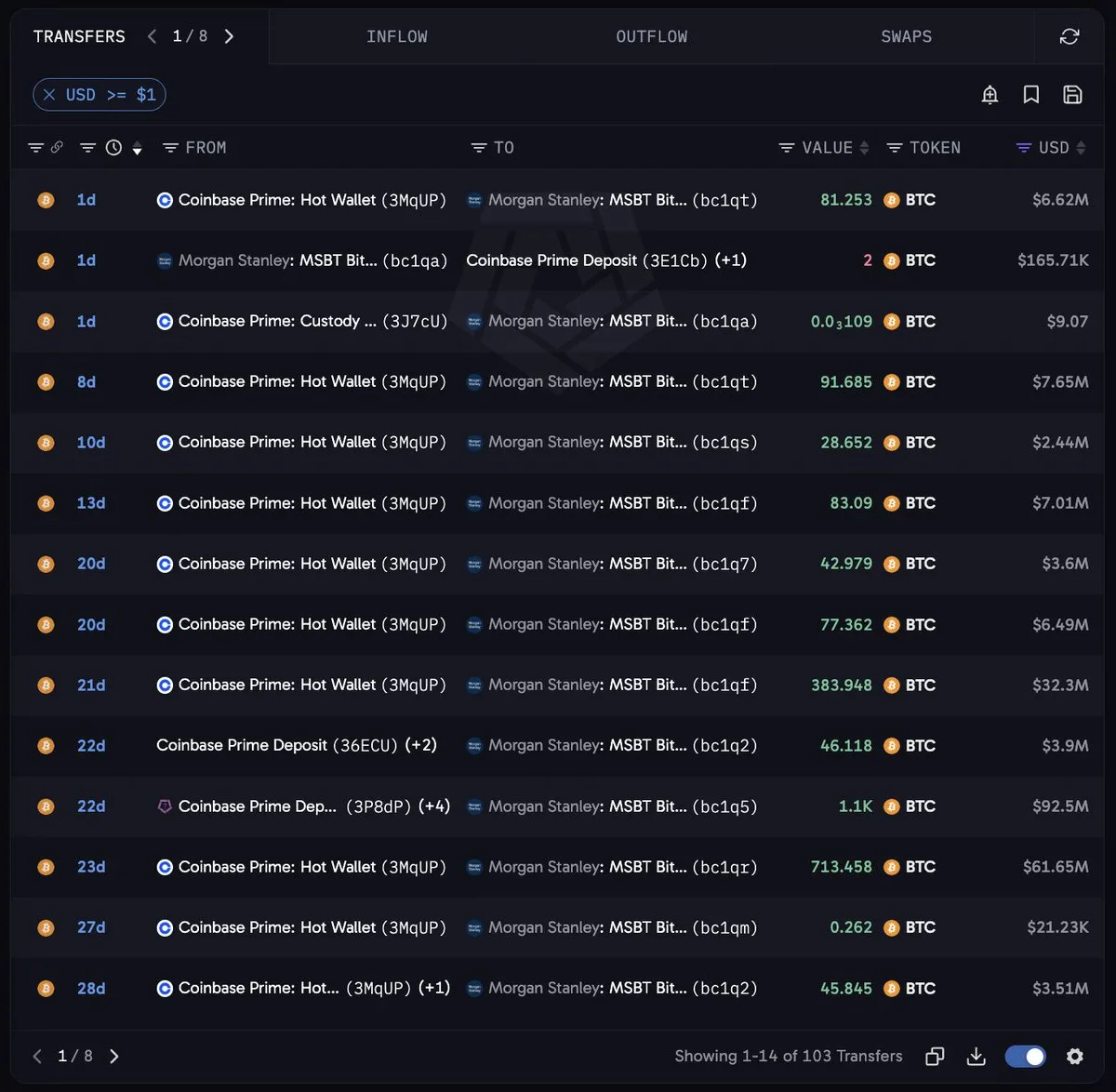Remove the USD >= $1 filter
Viewport: 1116px width, 1092px height.
pos(49,95)
